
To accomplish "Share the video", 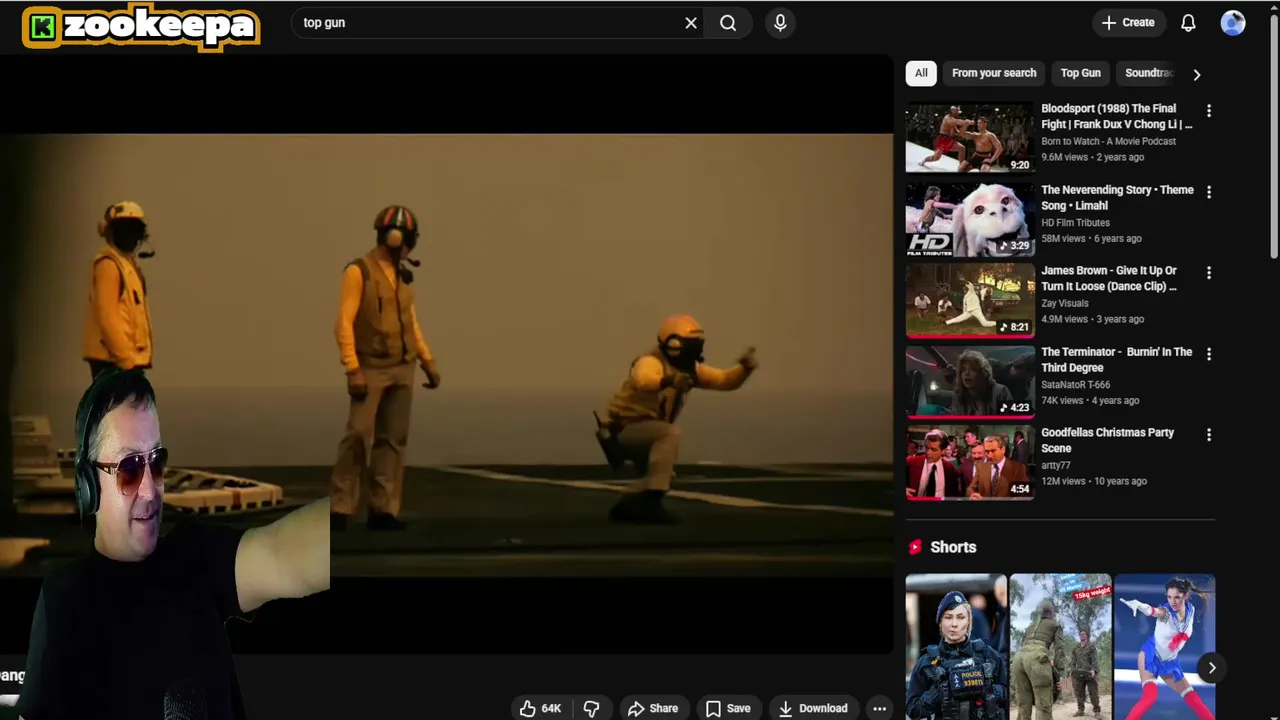I will (x=653, y=708).
